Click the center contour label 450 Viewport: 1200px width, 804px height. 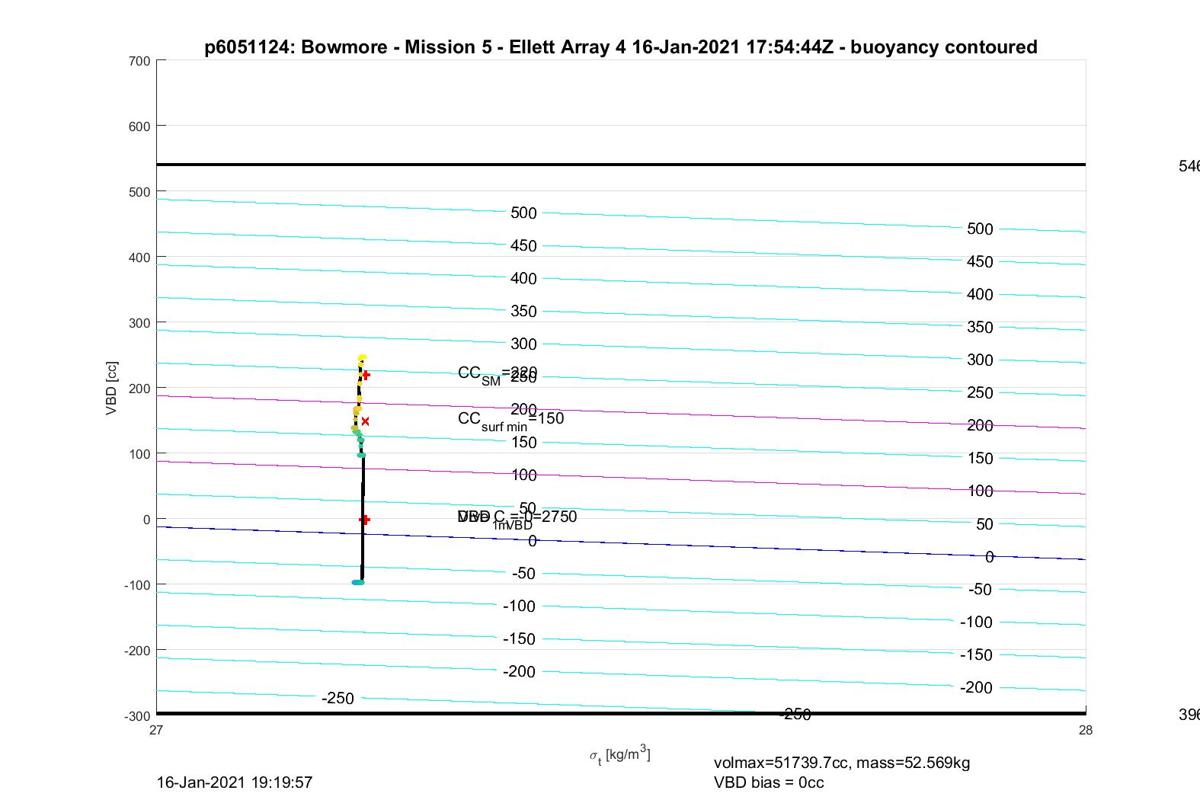524,246
